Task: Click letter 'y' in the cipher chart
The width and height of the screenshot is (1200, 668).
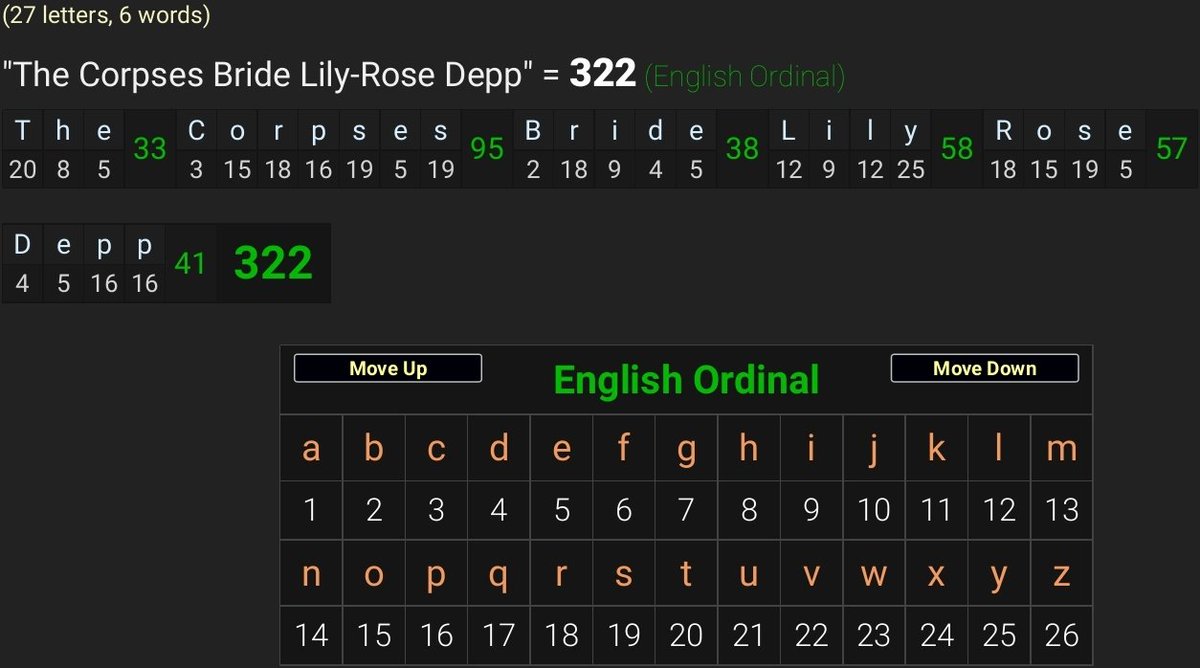Action: pos(999,574)
